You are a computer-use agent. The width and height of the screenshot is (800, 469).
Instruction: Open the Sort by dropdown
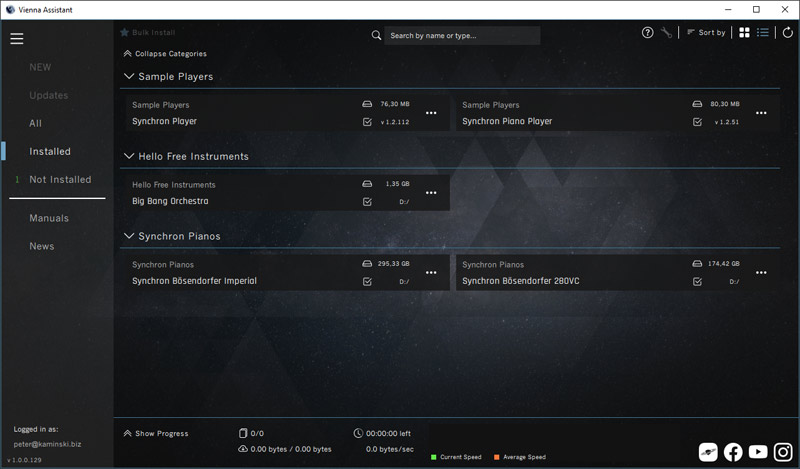point(706,33)
